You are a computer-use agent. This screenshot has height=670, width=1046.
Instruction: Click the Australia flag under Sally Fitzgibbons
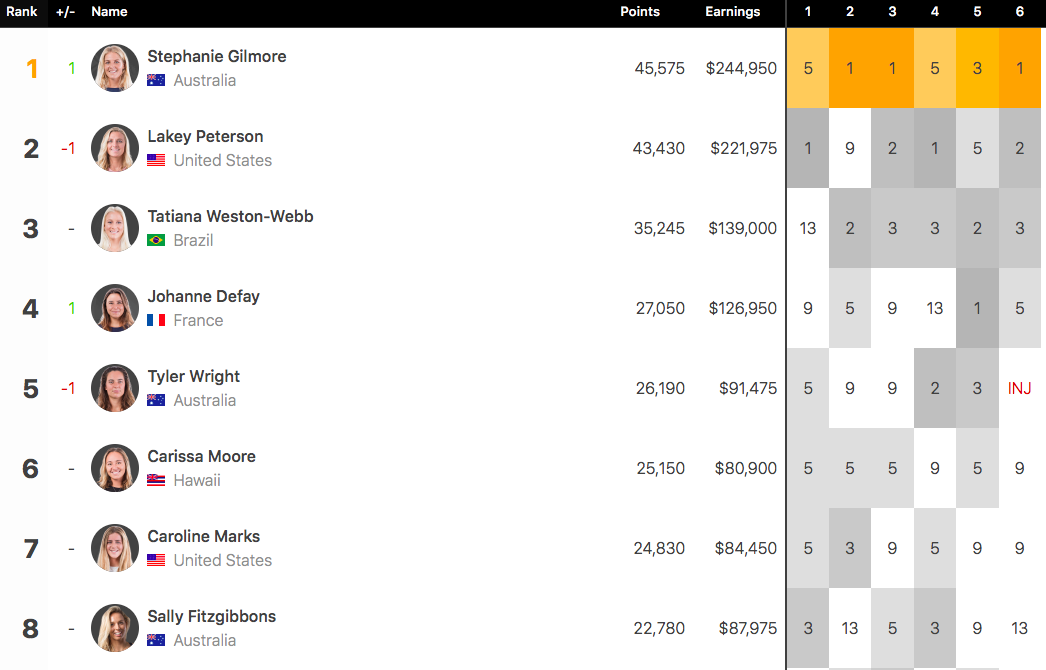(156, 640)
